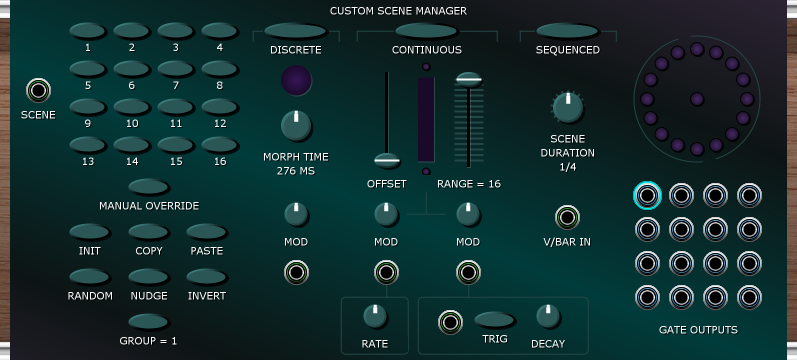The image size is (797, 360).
Task: Click the SCENE DURATION 1/4 value
Action: point(567,167)
